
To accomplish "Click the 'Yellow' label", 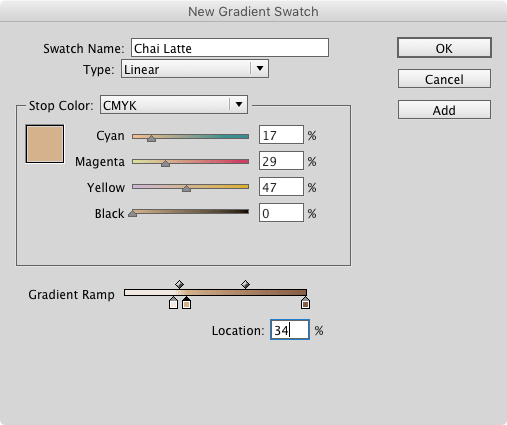I will point(106,188).
